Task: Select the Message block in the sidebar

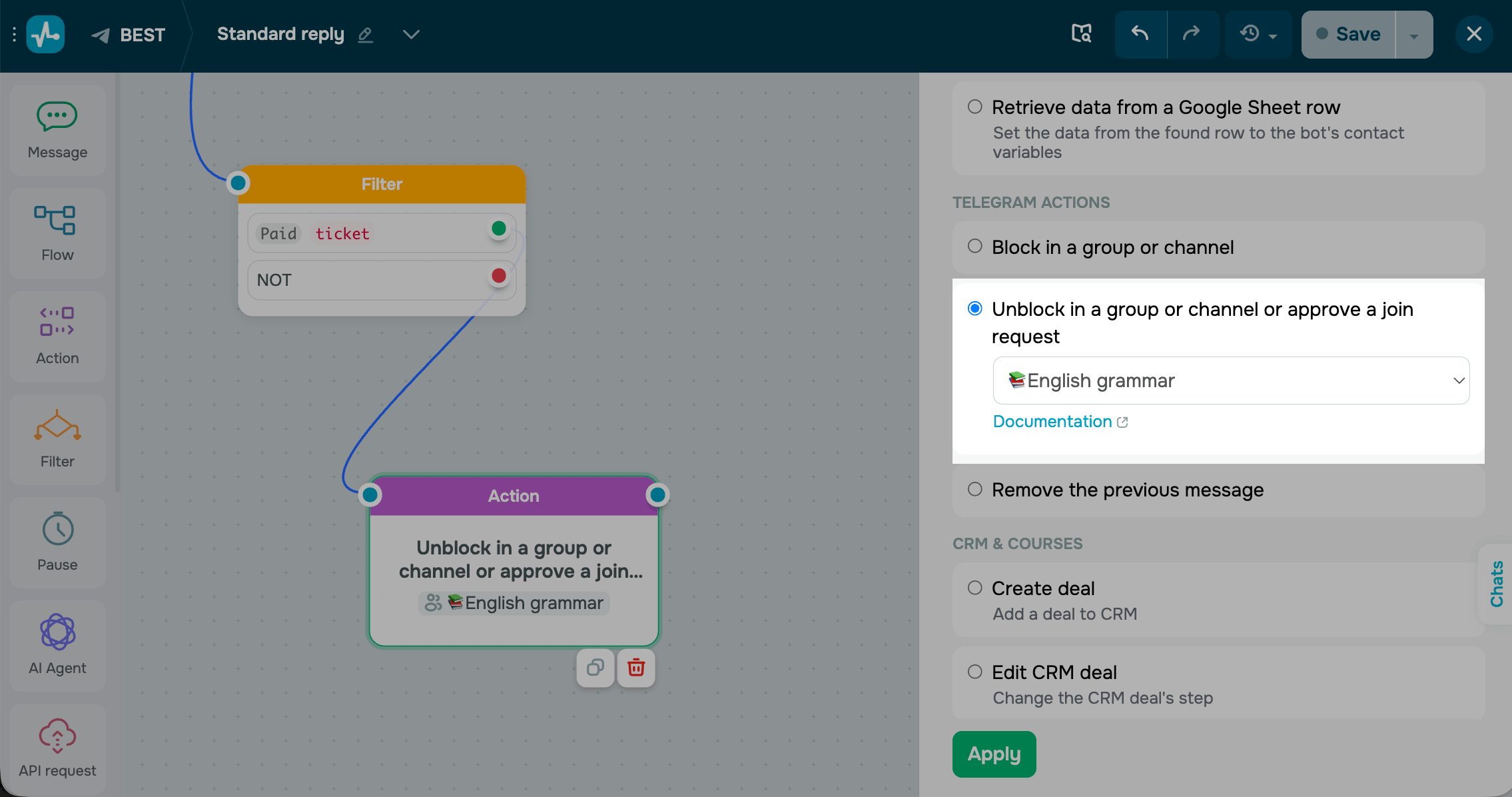Action: 57,131
